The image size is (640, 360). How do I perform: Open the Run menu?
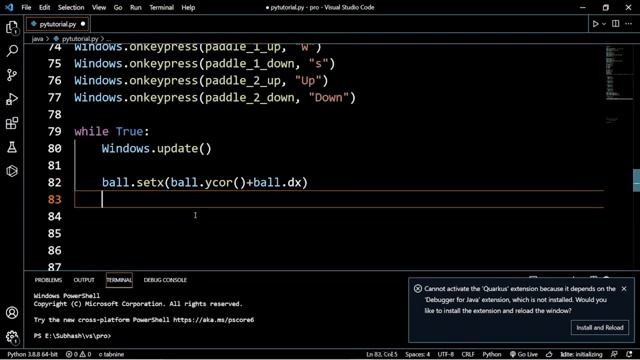pos(136,7)
